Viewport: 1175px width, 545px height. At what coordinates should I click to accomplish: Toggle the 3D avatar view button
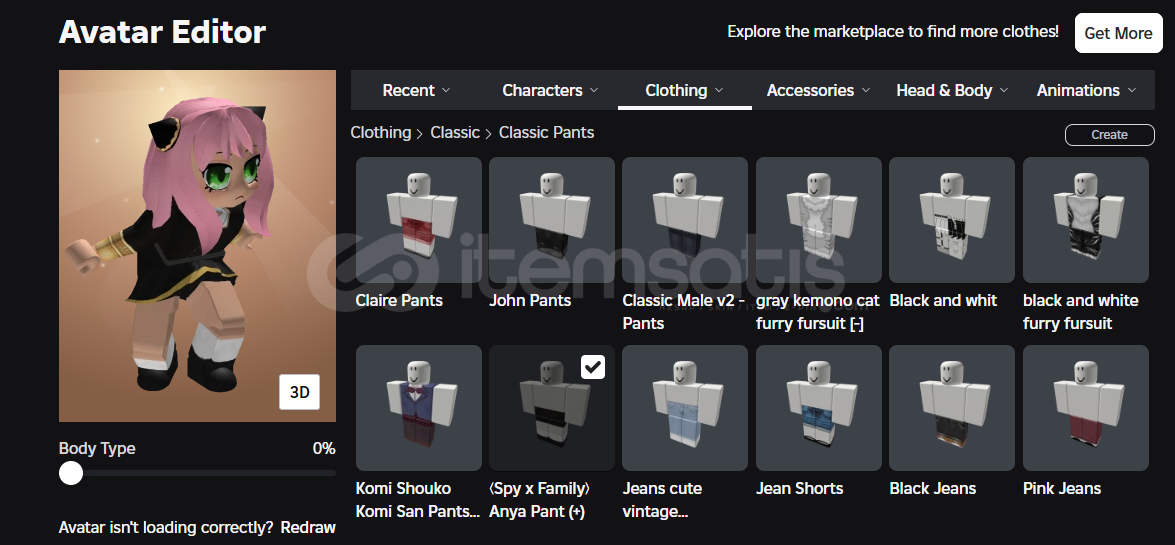[300, 392]
